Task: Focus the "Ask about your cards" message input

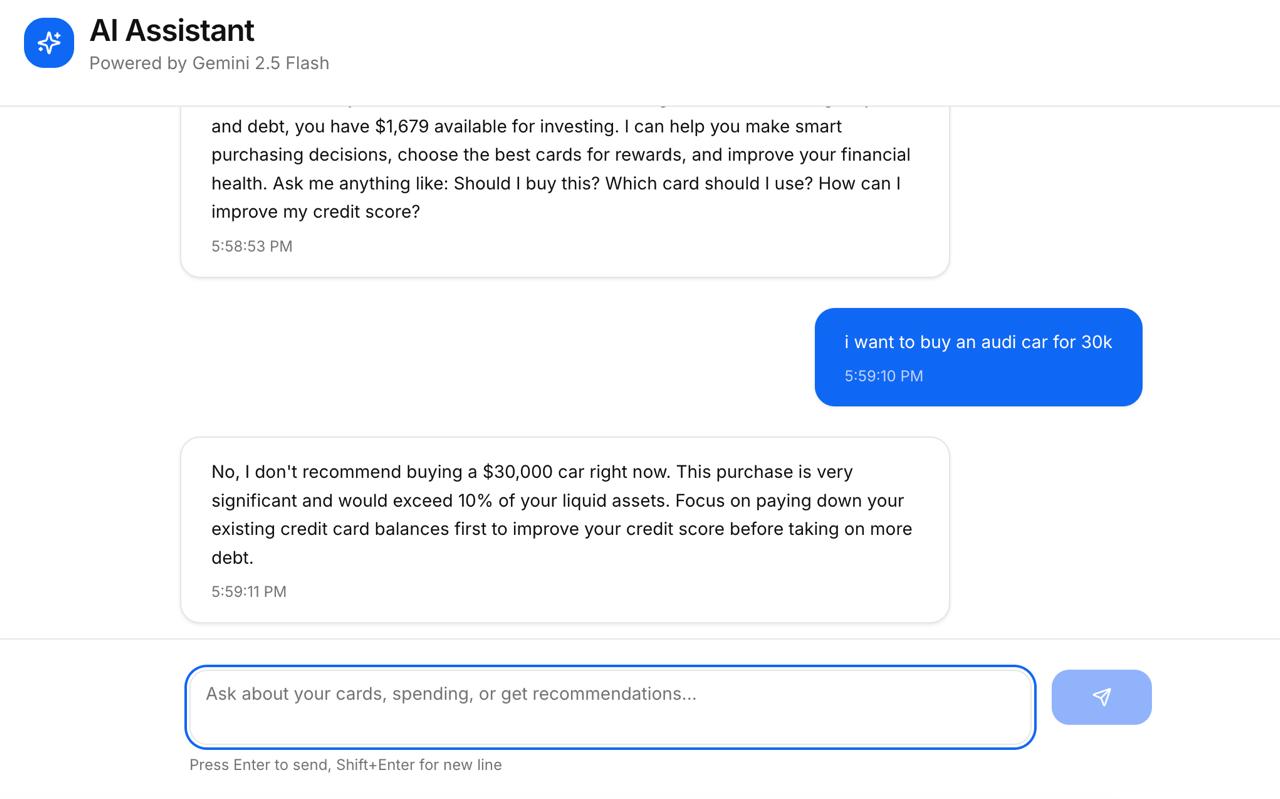Action: coord(610,706)
